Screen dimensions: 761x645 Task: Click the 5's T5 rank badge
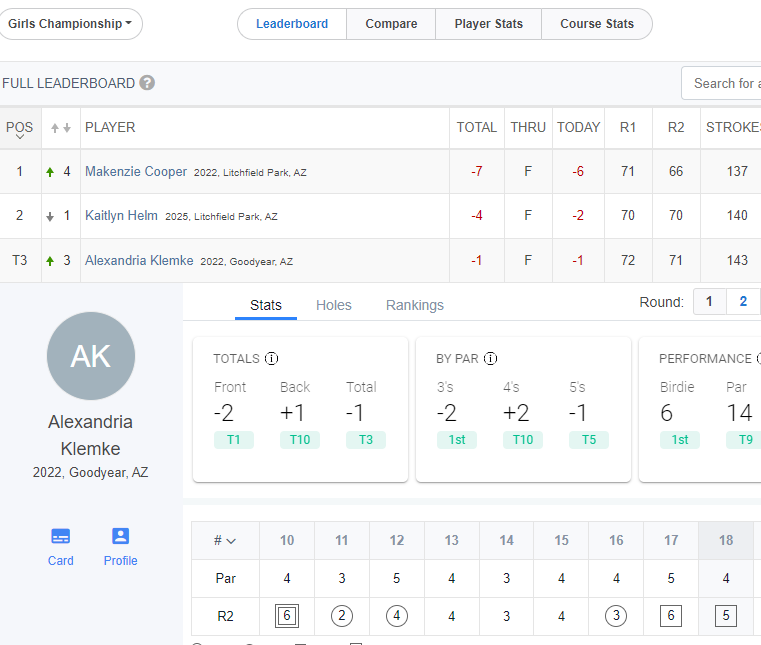(x=589, y=440)
